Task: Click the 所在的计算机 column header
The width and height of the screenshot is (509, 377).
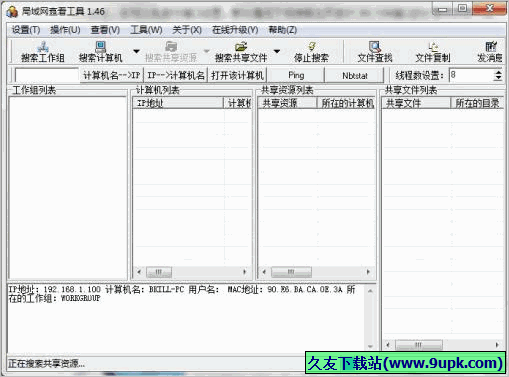Action: point(346,103)
